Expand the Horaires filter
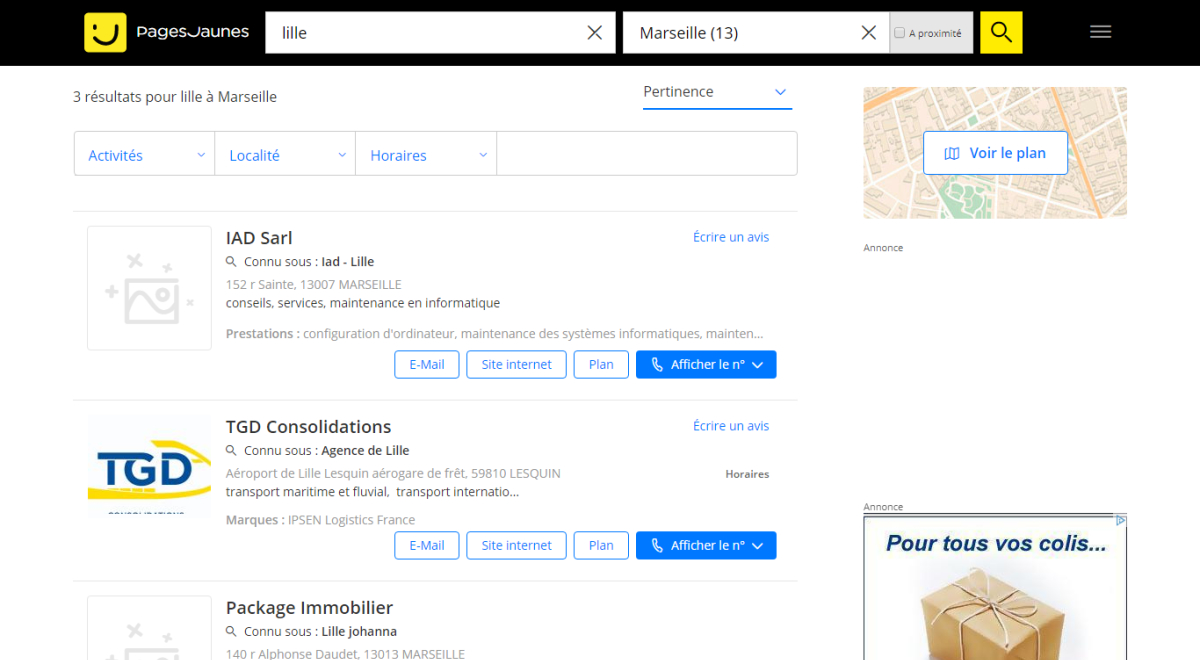This screenshot has width=1200, height=660. point(427,155)
